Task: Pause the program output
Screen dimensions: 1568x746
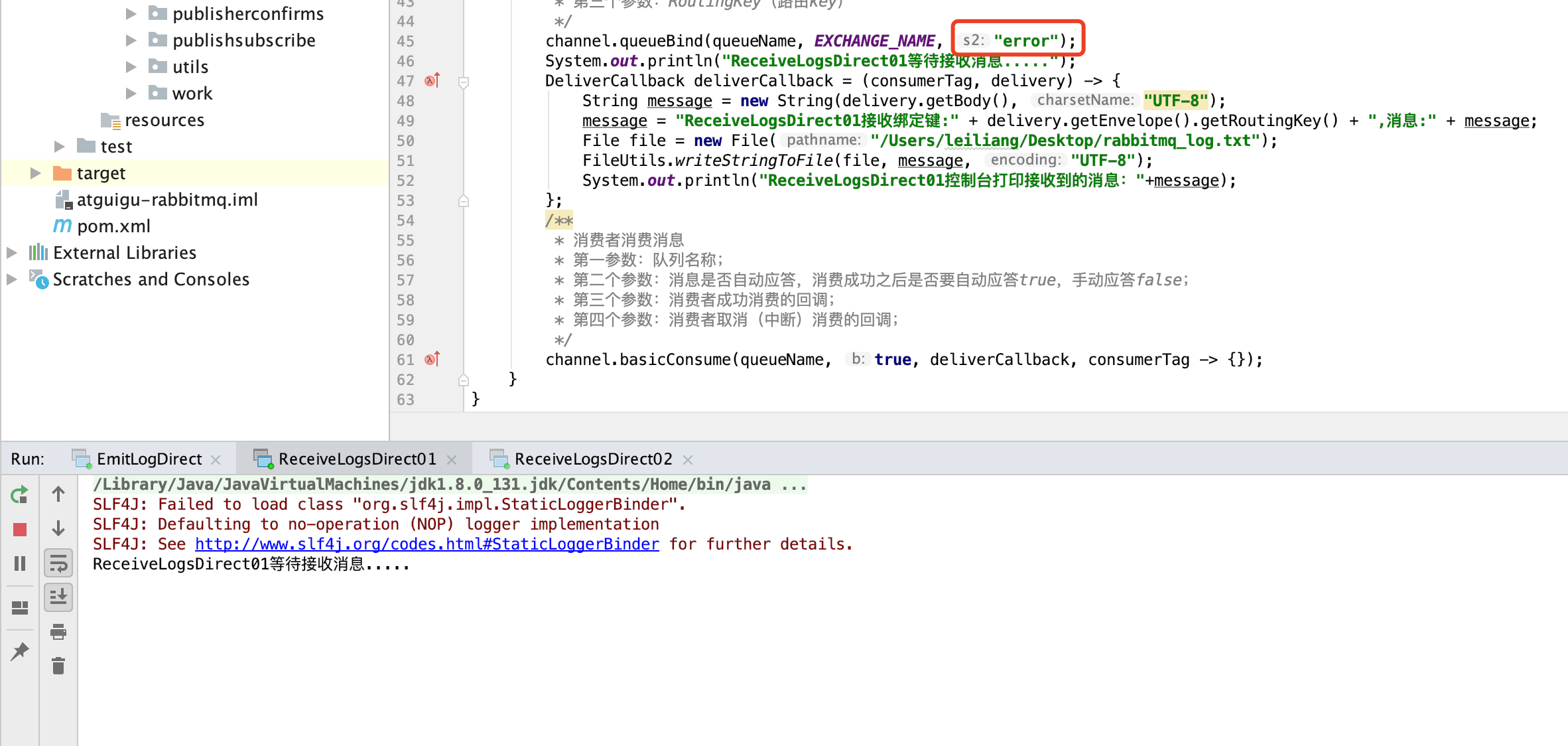Action: pyautogui.click(x=19, y=563)
